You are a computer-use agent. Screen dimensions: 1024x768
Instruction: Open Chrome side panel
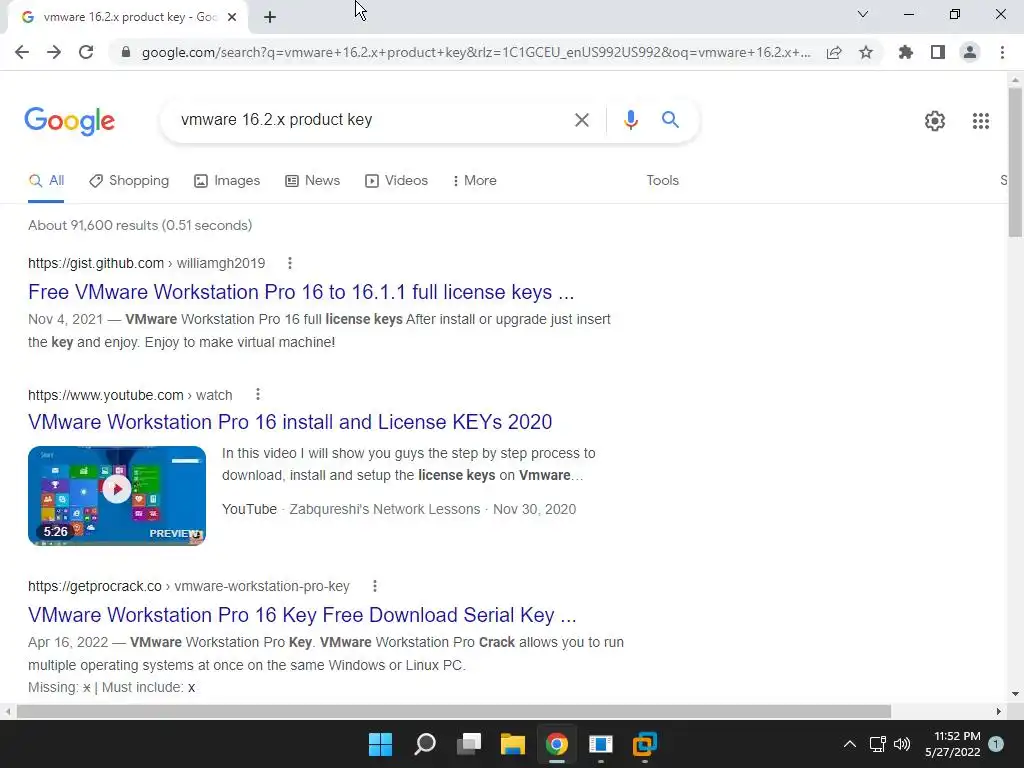(938, 52)
